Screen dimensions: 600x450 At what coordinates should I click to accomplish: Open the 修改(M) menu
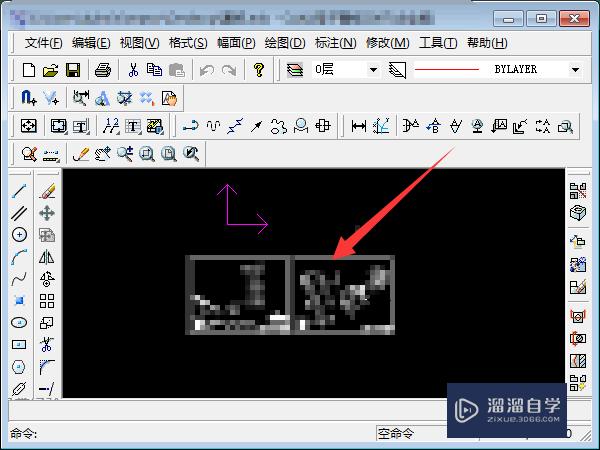[388, 42]
